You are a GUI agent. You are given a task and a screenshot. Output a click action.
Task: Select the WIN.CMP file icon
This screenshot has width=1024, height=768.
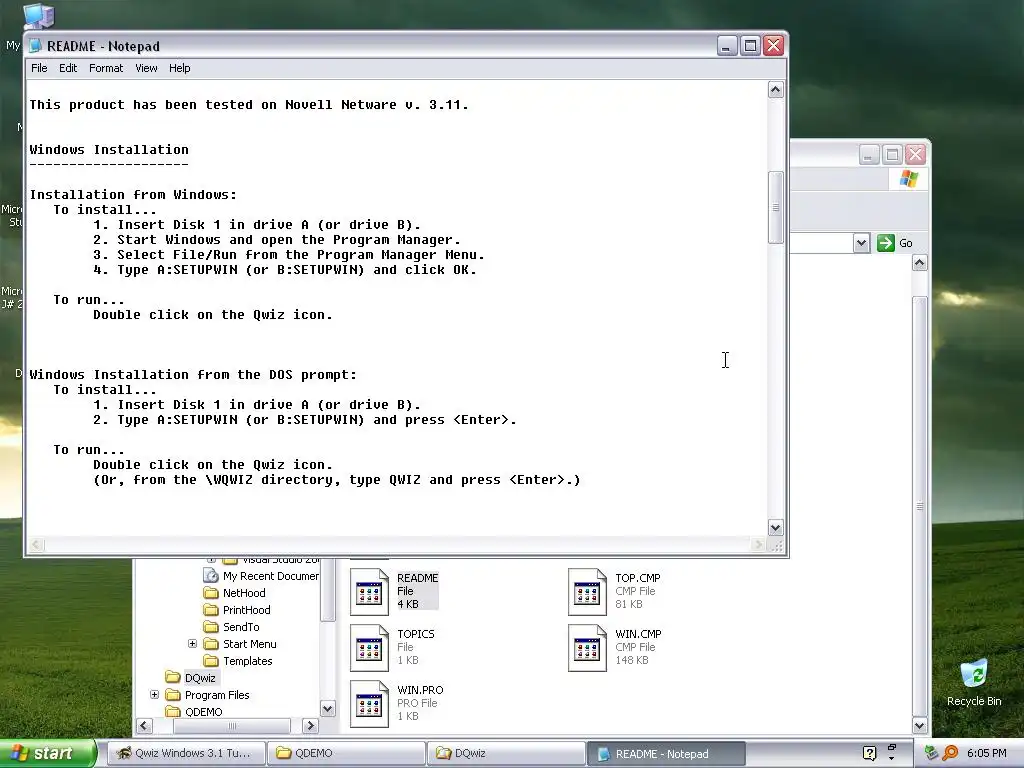[x=587, y=648]
